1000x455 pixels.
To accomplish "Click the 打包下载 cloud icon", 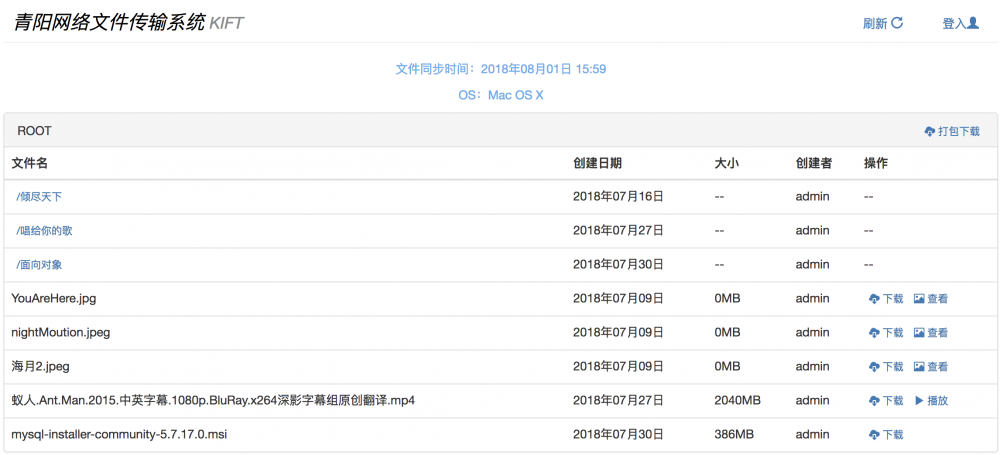I will (x=930, y=131).
